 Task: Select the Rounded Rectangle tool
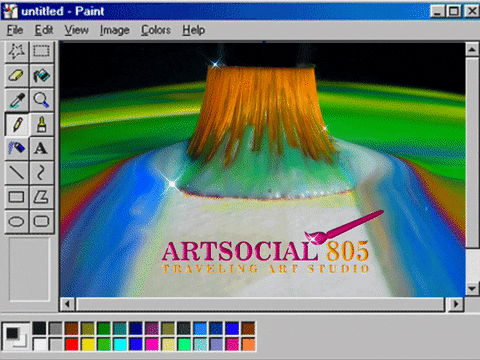[x=41, y=221]
